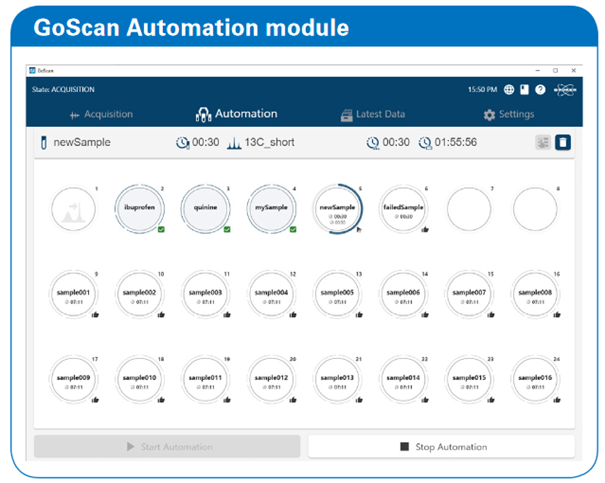Screen dimensions: 605x483
Task: Select empty position 8
Action: 535,209
